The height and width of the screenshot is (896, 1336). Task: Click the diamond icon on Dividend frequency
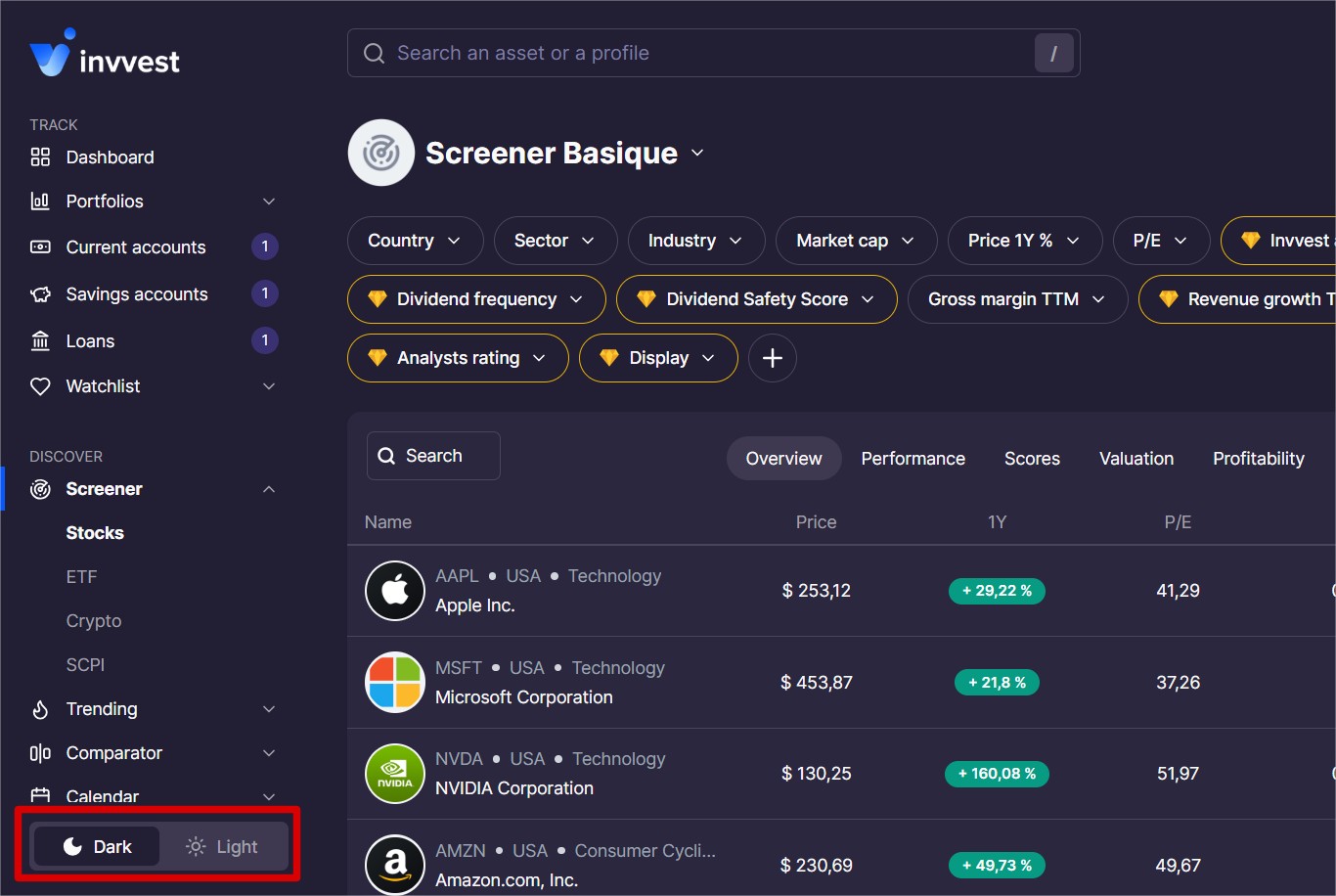point(378,299)
